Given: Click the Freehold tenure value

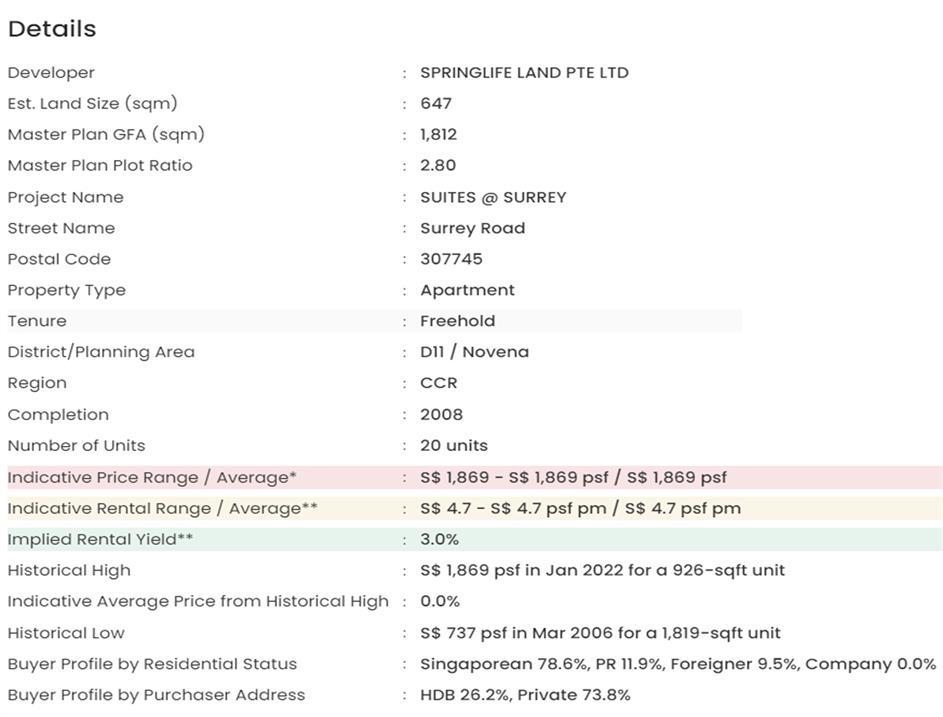Looking at the screenshot, I should pyautogui.click(x=457, y=321).
